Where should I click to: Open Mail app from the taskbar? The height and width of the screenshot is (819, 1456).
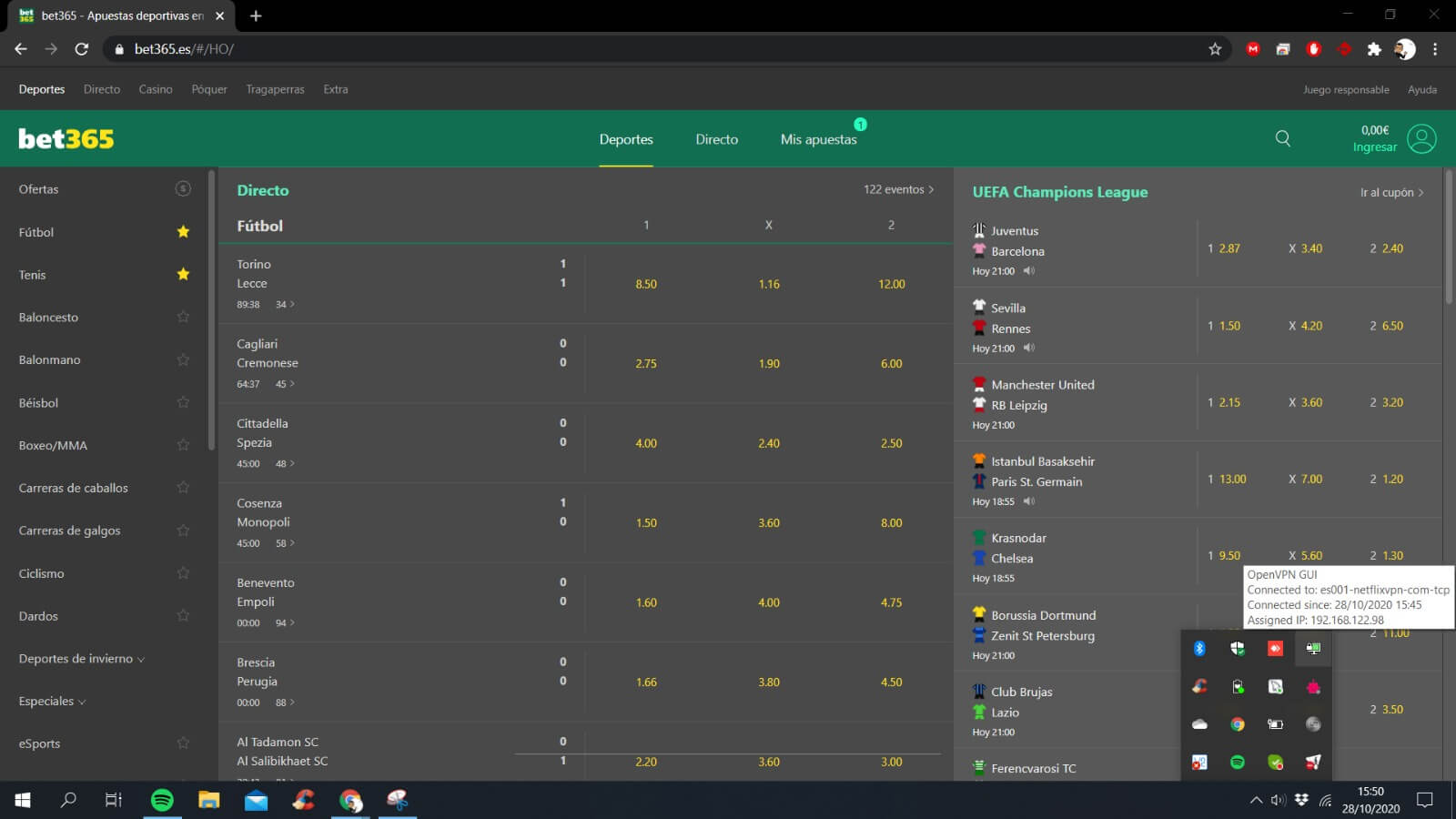257,800
